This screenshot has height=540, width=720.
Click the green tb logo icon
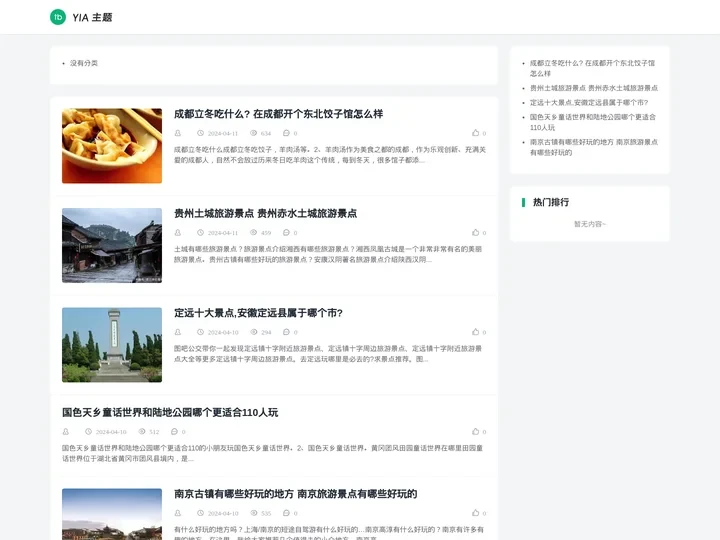coord(58,17)
